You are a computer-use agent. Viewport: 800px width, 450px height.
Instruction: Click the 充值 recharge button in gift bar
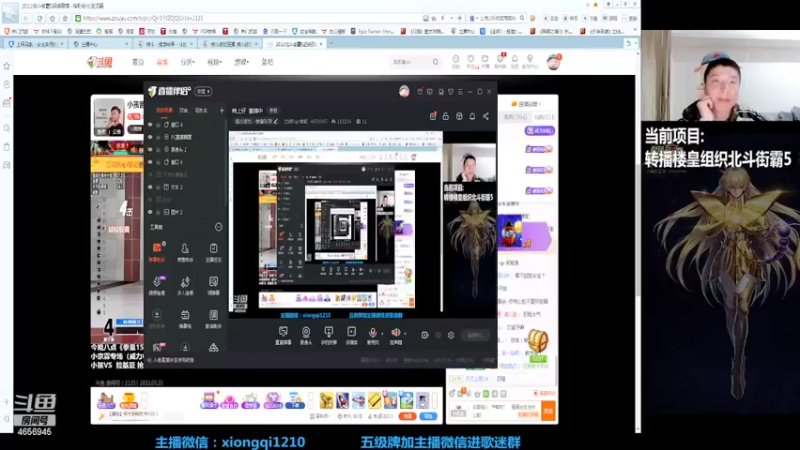click(x=407, y=416)
